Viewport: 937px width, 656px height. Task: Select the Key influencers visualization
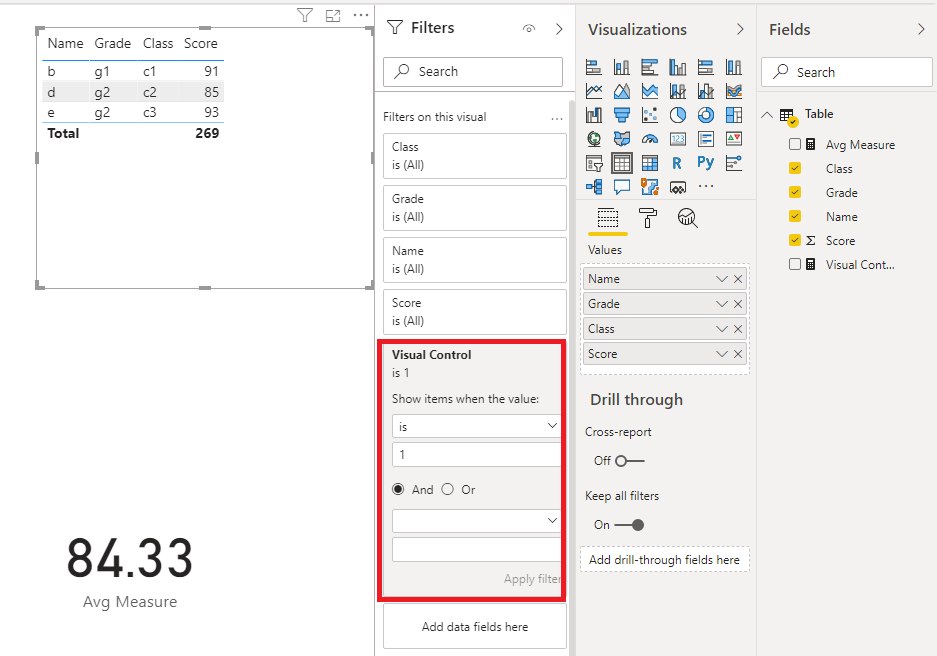pos(734,163)
